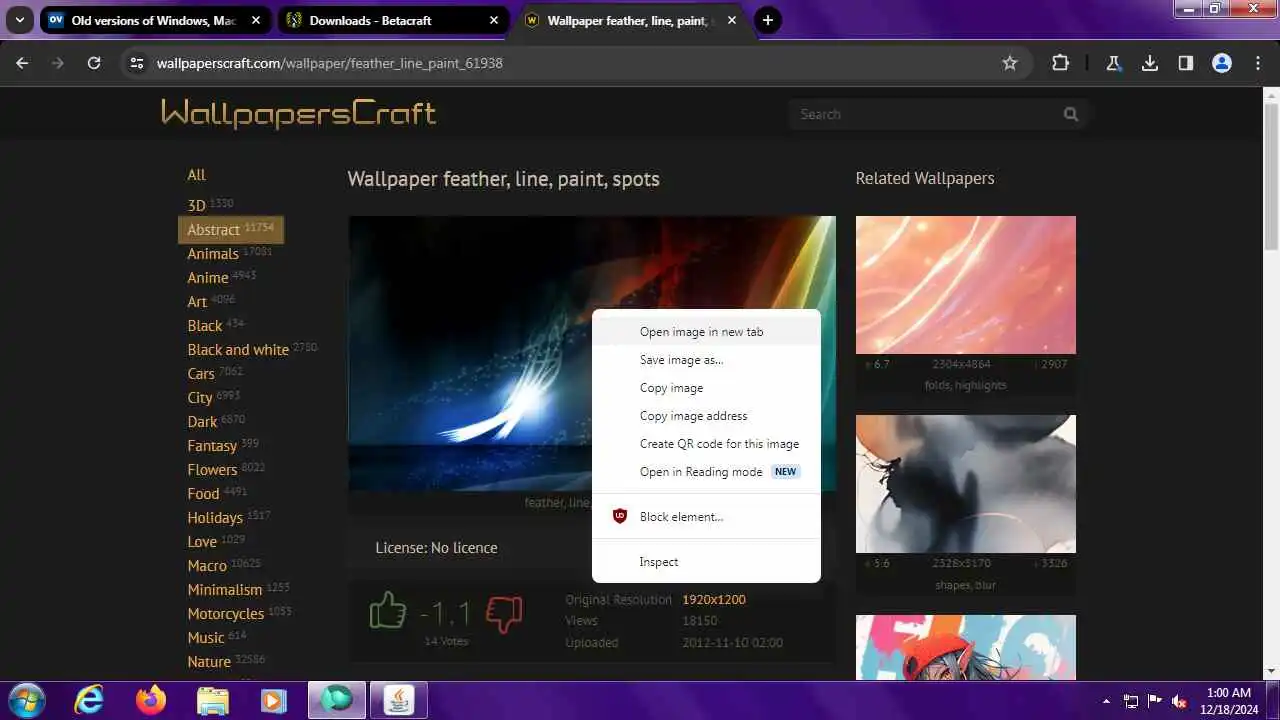
Task: Reload the current page
Action: (94, 63)
